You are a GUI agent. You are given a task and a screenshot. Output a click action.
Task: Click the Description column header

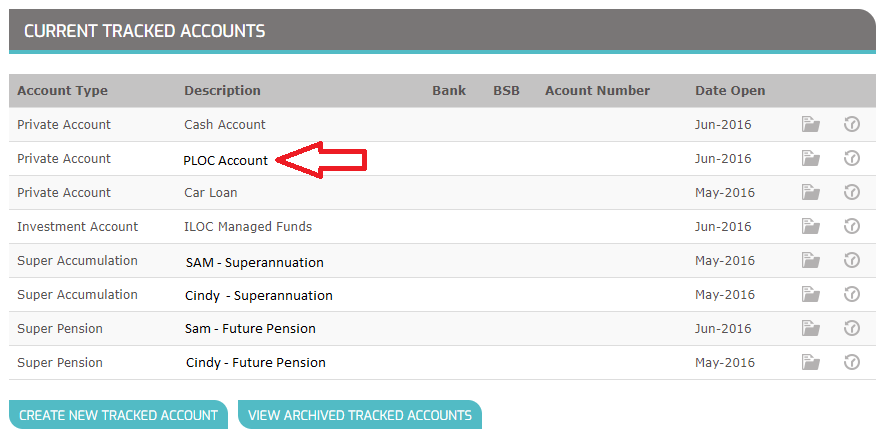(x=222, y=91)
